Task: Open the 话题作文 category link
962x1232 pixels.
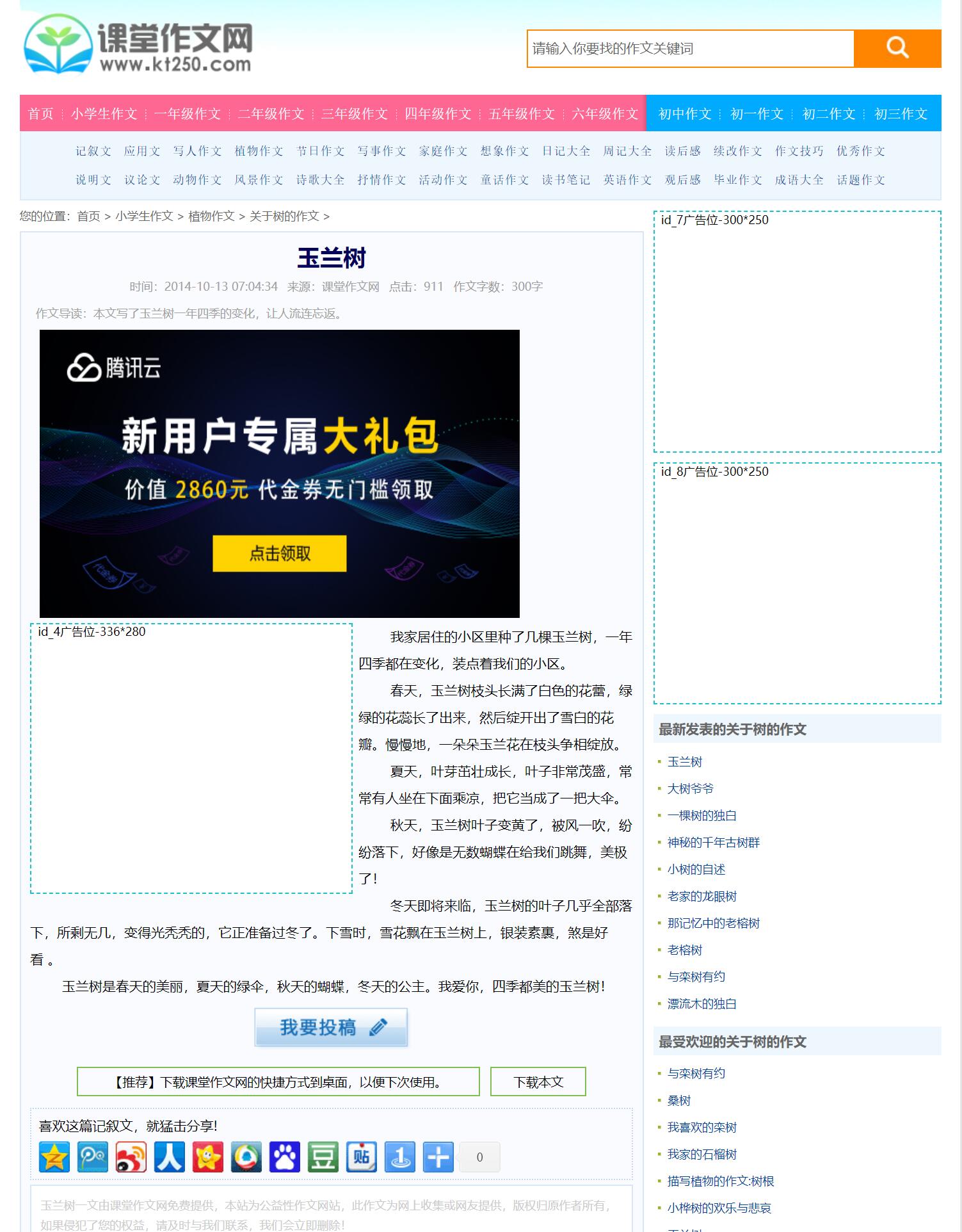Action: [x=861, y=180]
